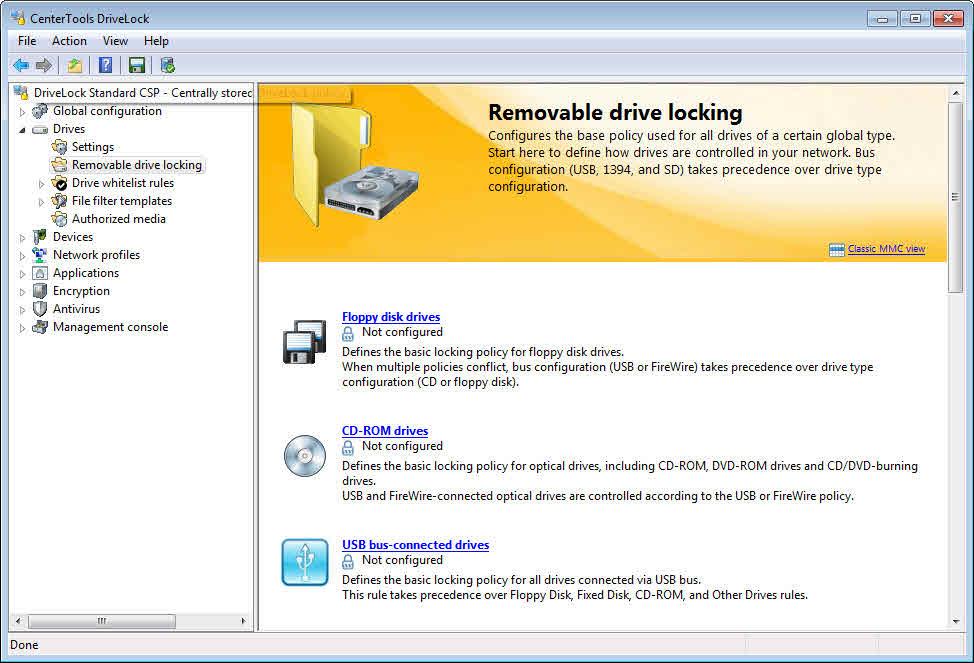Click the Forward arrow toolbar icon
Viewport: 974px width, 663px height.
click(43, 65)
